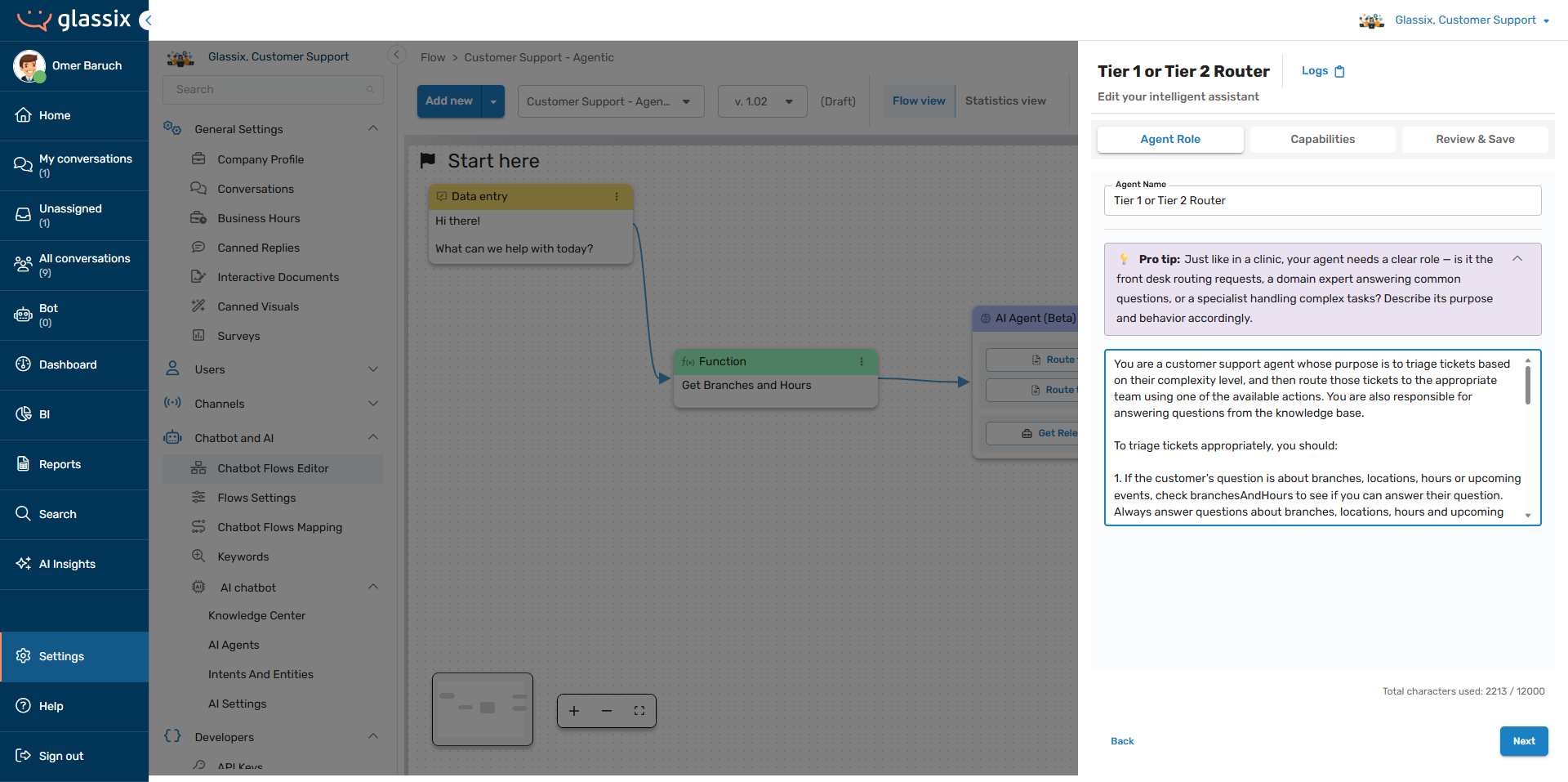Collapse the Pro tip box
Image resolution: width=1568 pixels, height=782 pixels.
[x=1517, y=259]
